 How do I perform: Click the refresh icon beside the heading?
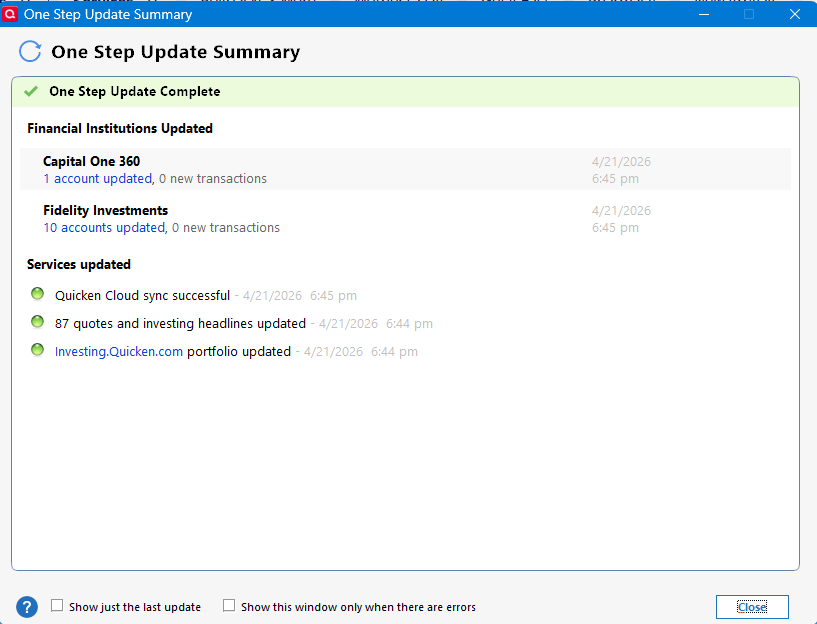pyautogui.click(x=30, y=52)
